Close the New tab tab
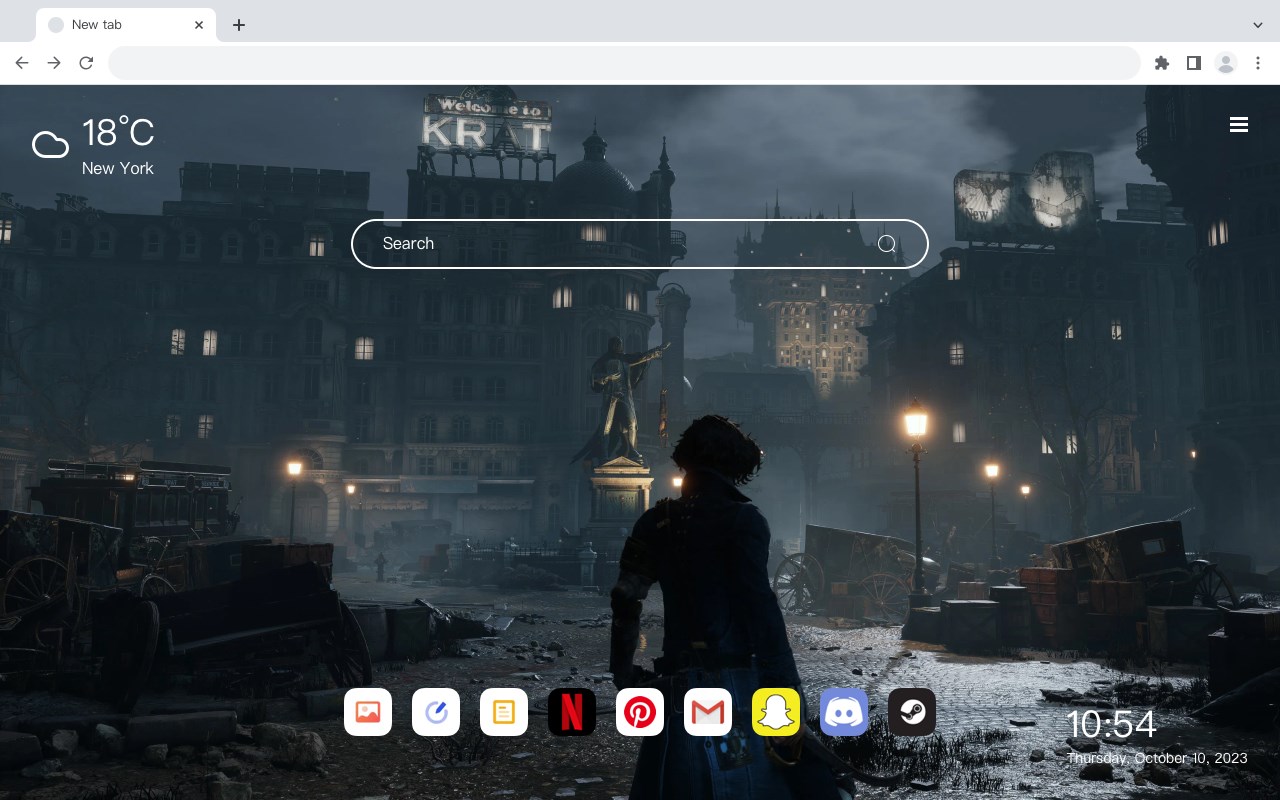 coord(199,25)
